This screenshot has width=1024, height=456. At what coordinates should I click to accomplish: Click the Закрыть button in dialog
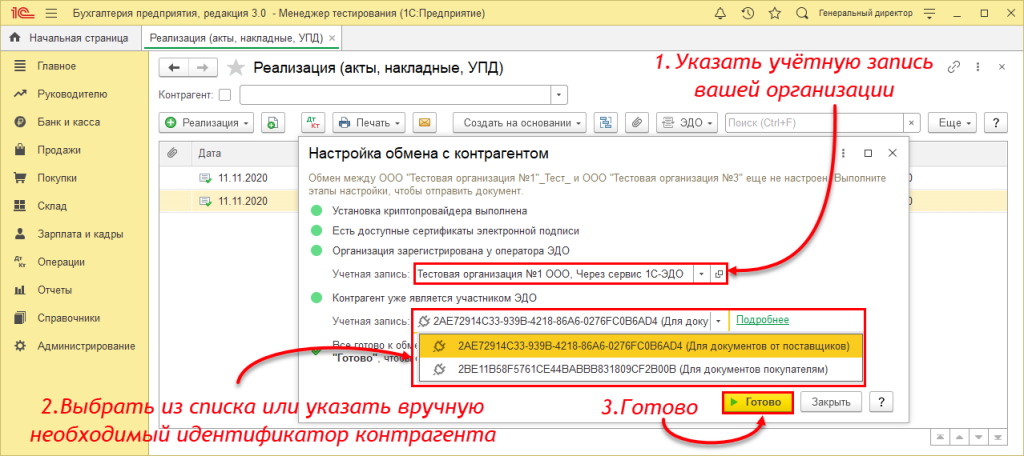(x=831, y=402)
